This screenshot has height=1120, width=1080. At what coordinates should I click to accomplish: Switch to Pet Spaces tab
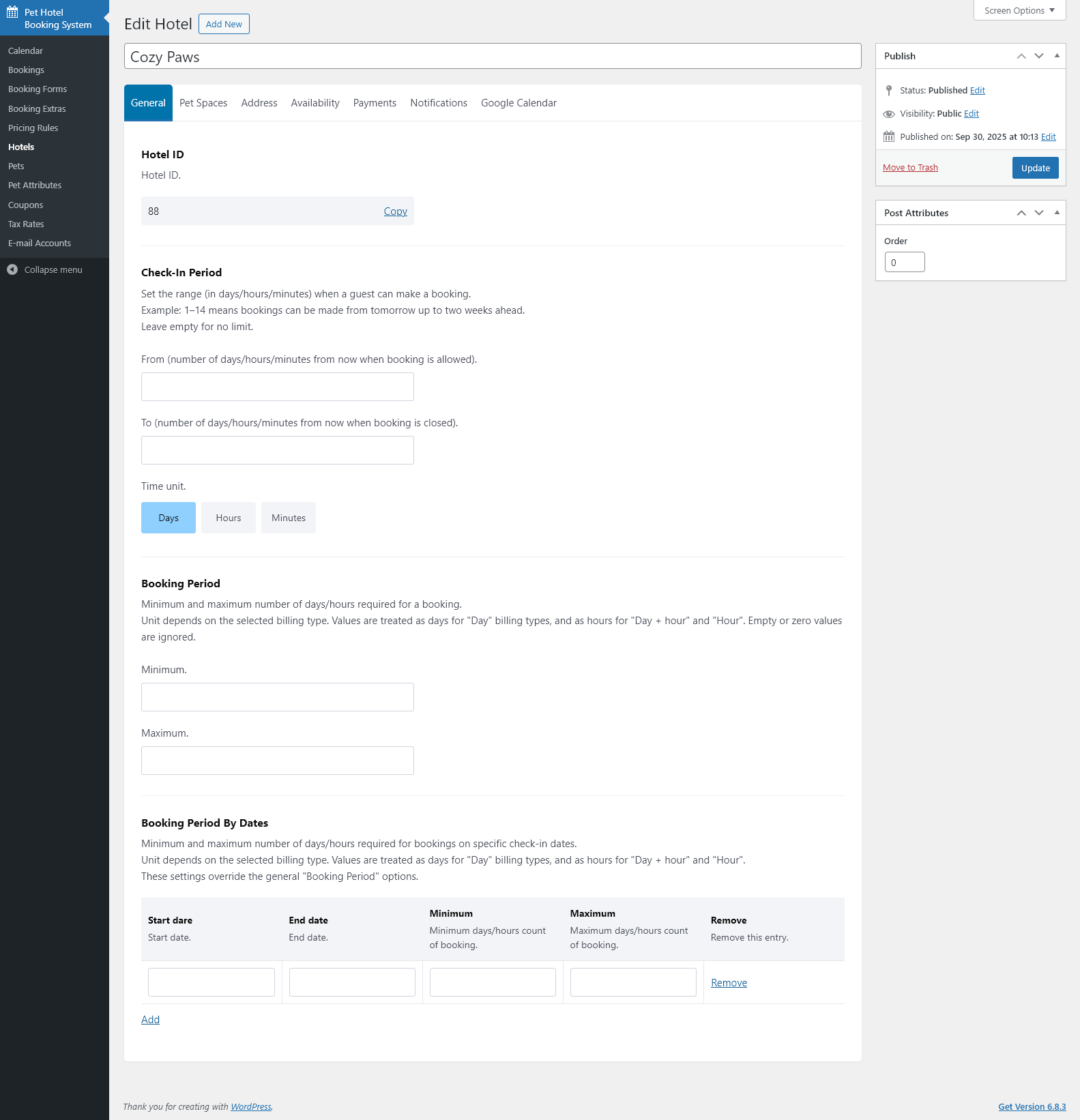203,103
